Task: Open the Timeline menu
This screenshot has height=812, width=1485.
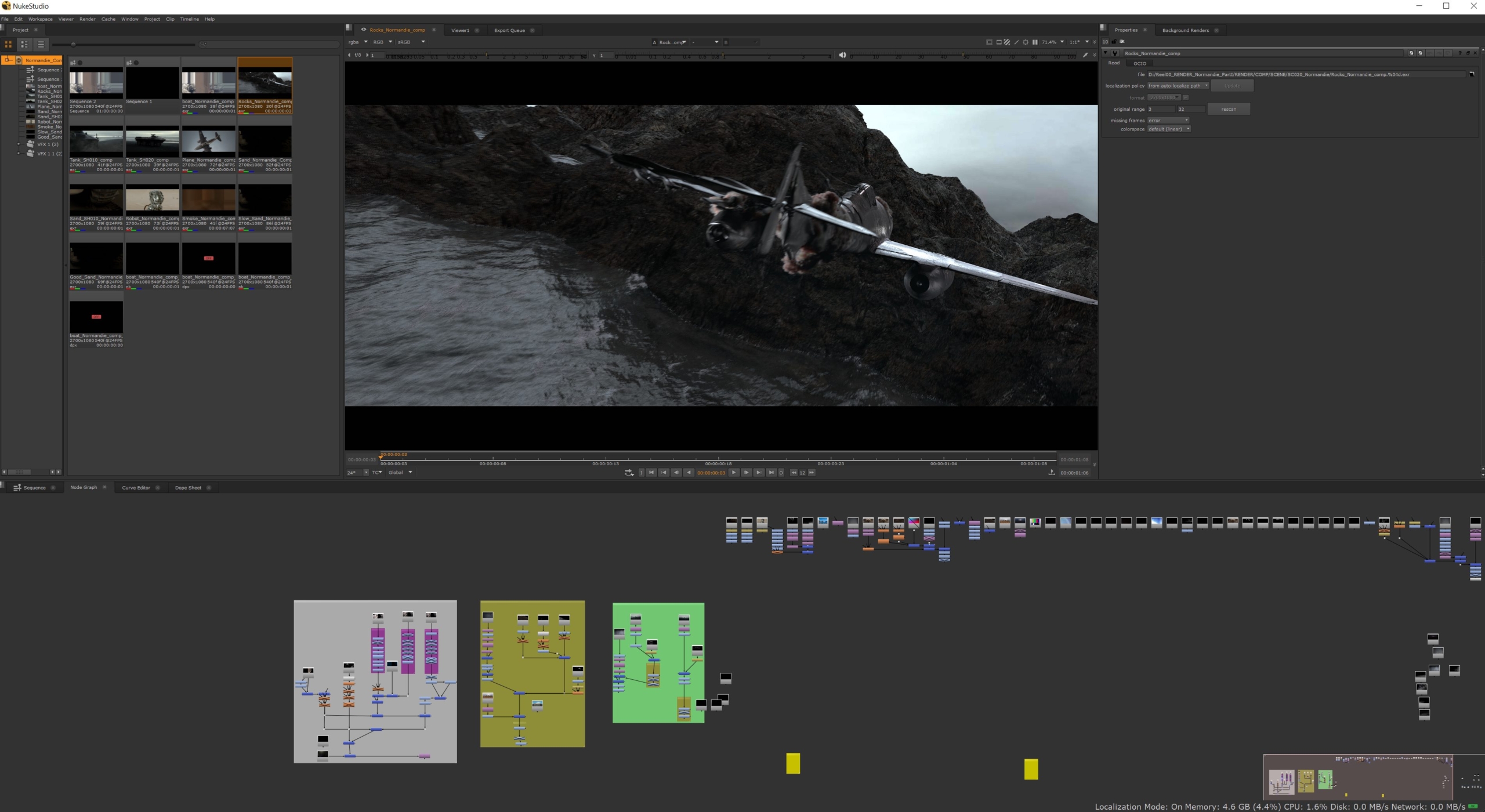Action: 189,19
